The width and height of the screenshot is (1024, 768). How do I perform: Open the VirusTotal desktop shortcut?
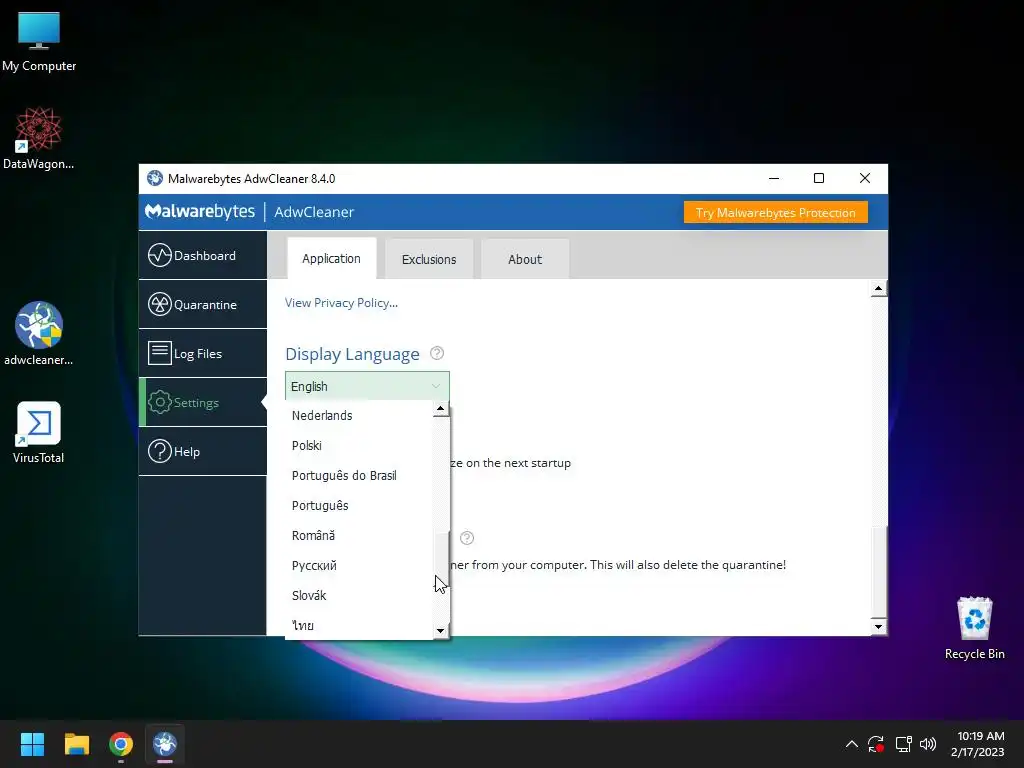point(39,432)
